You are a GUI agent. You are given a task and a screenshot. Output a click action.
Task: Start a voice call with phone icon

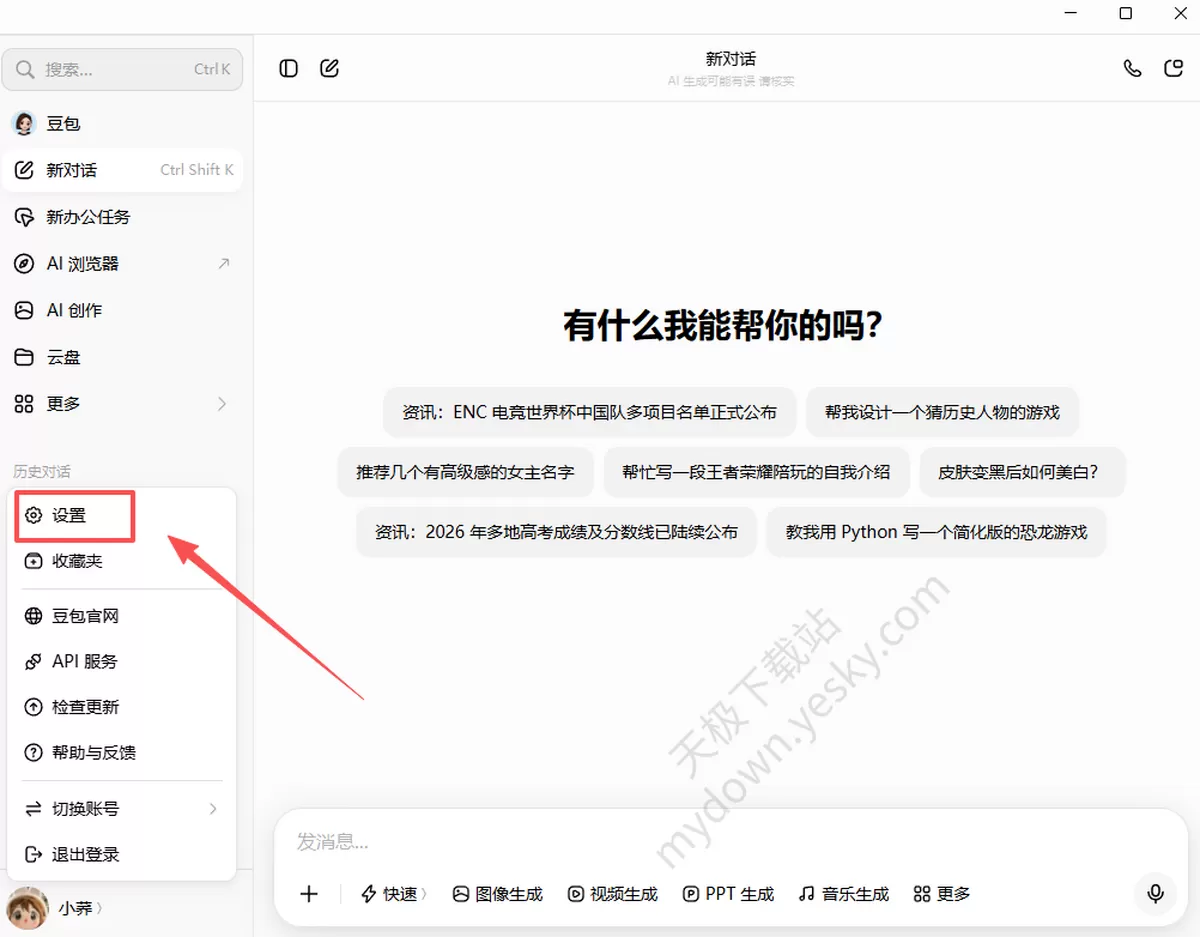1132,68
